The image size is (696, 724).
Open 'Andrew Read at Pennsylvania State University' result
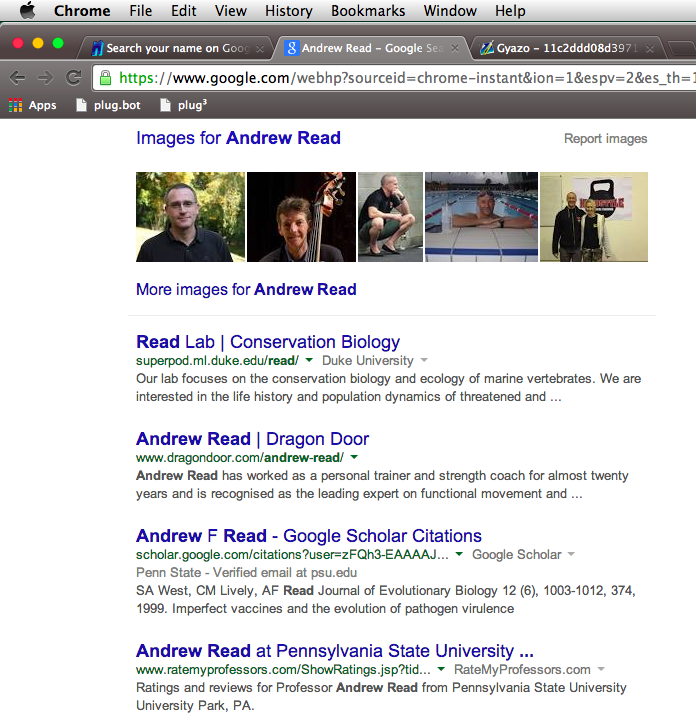pos(335,651)
